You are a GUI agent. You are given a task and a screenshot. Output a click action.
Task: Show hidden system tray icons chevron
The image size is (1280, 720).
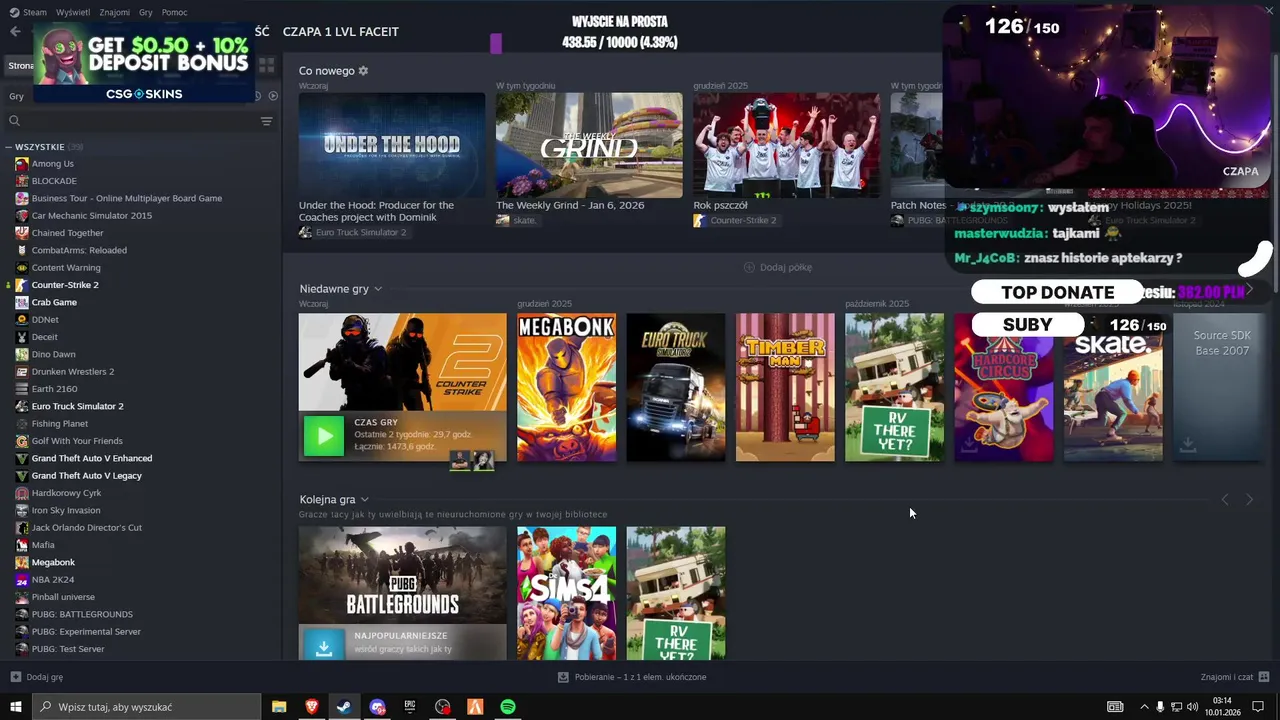click(1144, 707)
